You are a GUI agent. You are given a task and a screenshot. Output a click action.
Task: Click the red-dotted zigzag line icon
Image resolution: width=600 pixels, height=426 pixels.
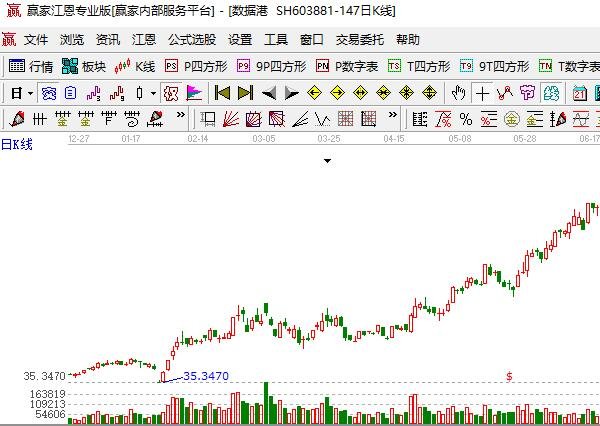(x=505, y=93)
